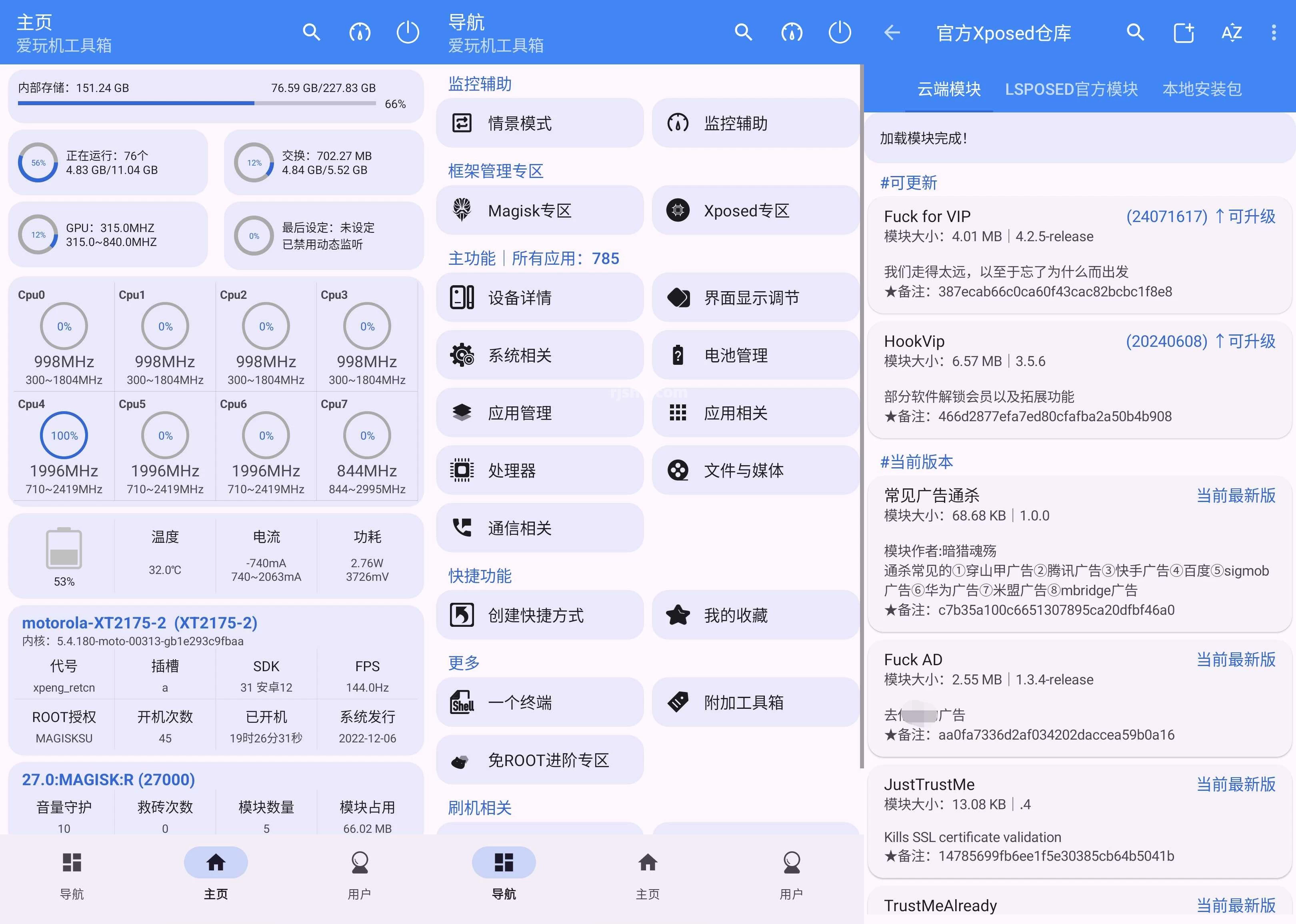This screenshot has width=1296, height=924.
Task: Switch to 云端模块 tab
Action: (x=949, y=89)
